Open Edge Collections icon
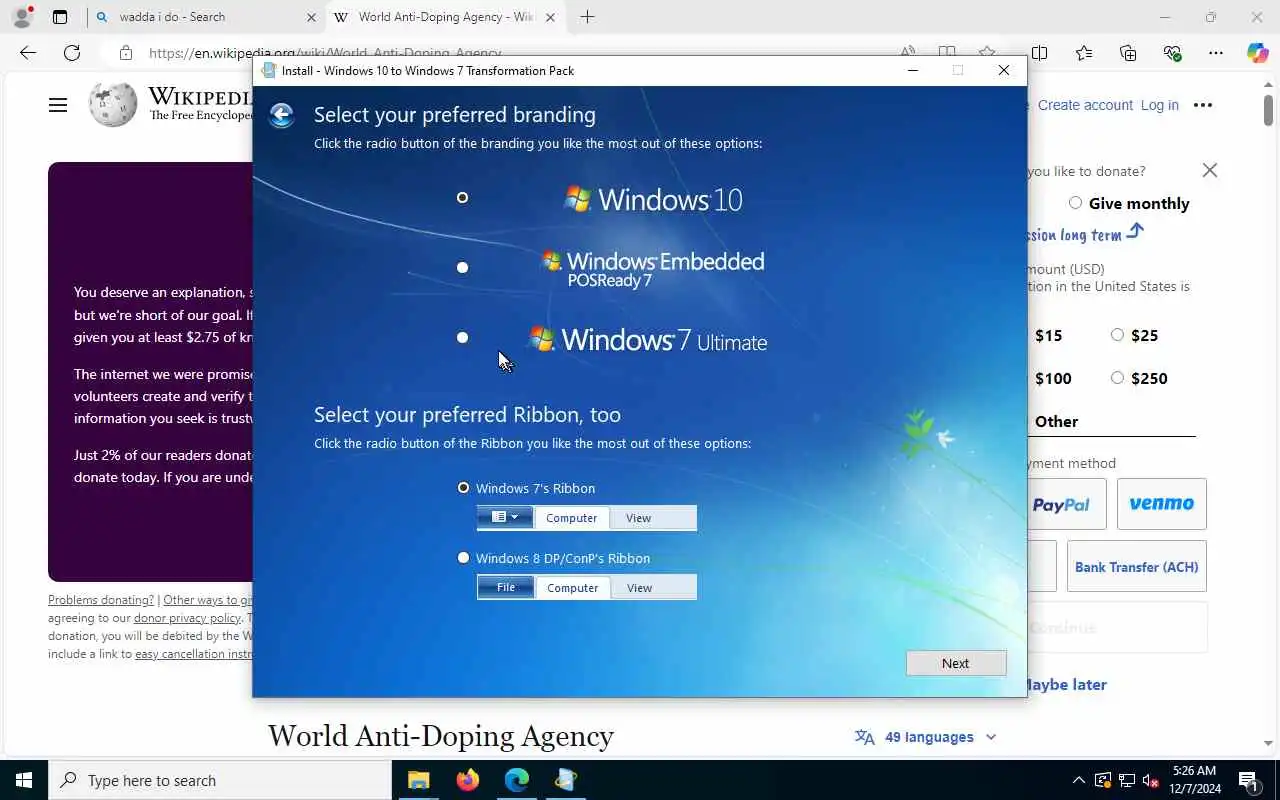Image resolution: width=1280 pixels, height=800 pixels. tap(1128, 53)
